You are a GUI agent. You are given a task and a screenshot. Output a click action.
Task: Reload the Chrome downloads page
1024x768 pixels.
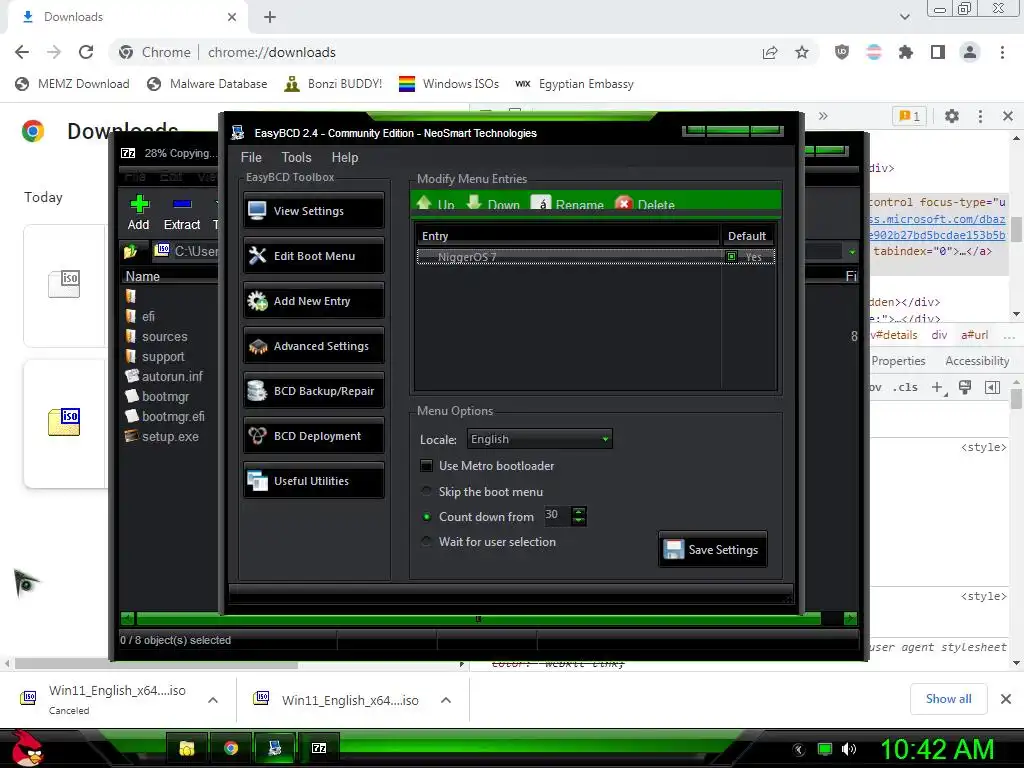point(86,52)
